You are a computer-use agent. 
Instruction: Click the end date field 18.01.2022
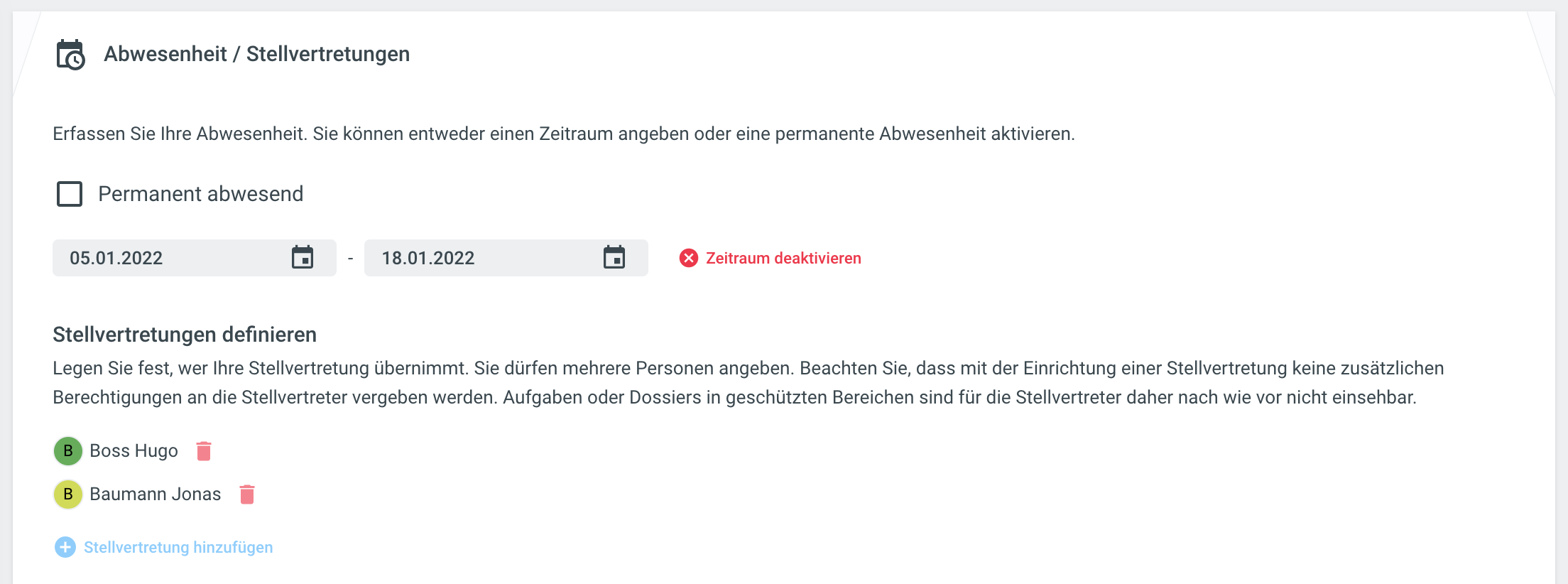tap(483, 258)
